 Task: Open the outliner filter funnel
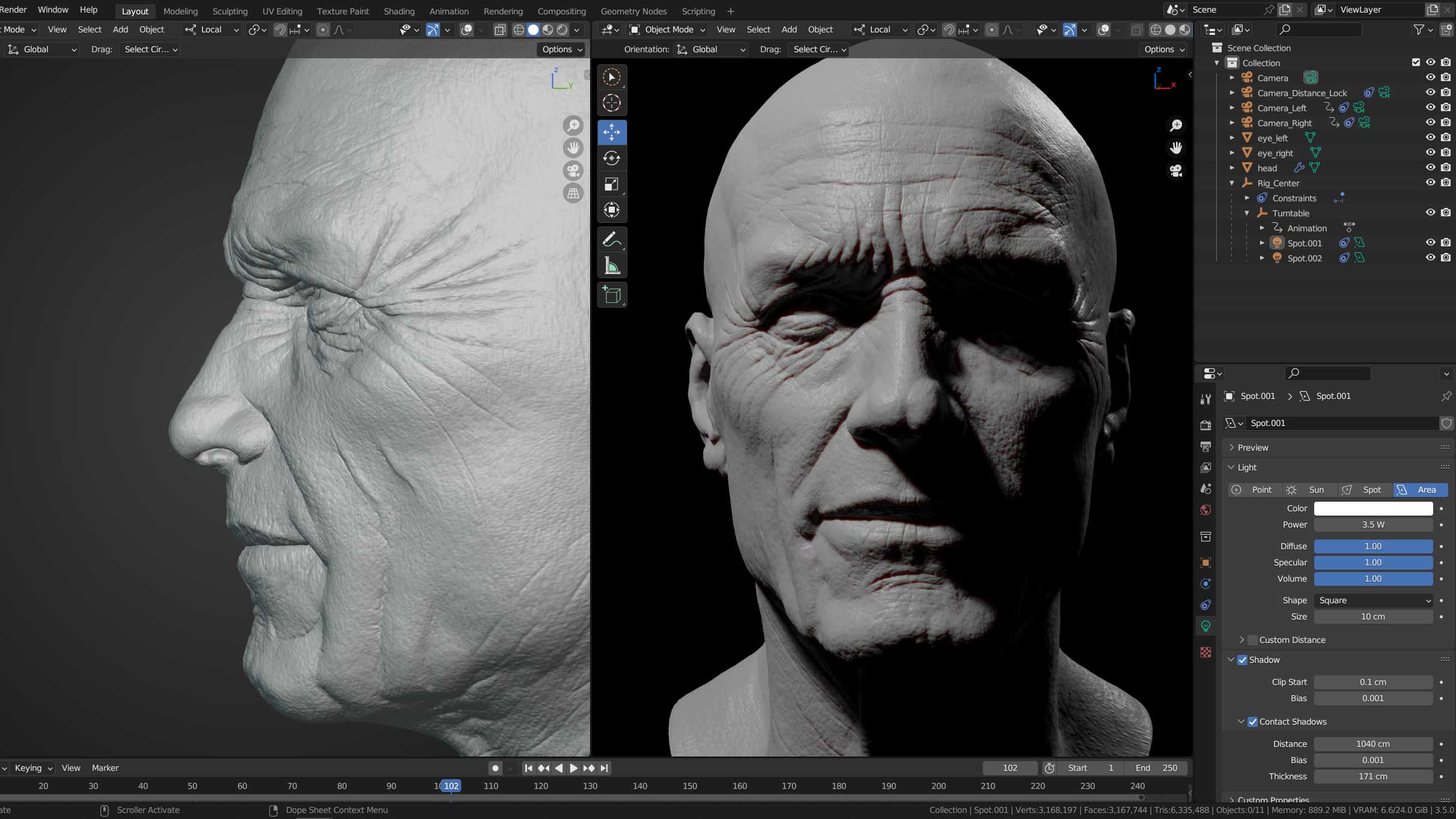1419,29
